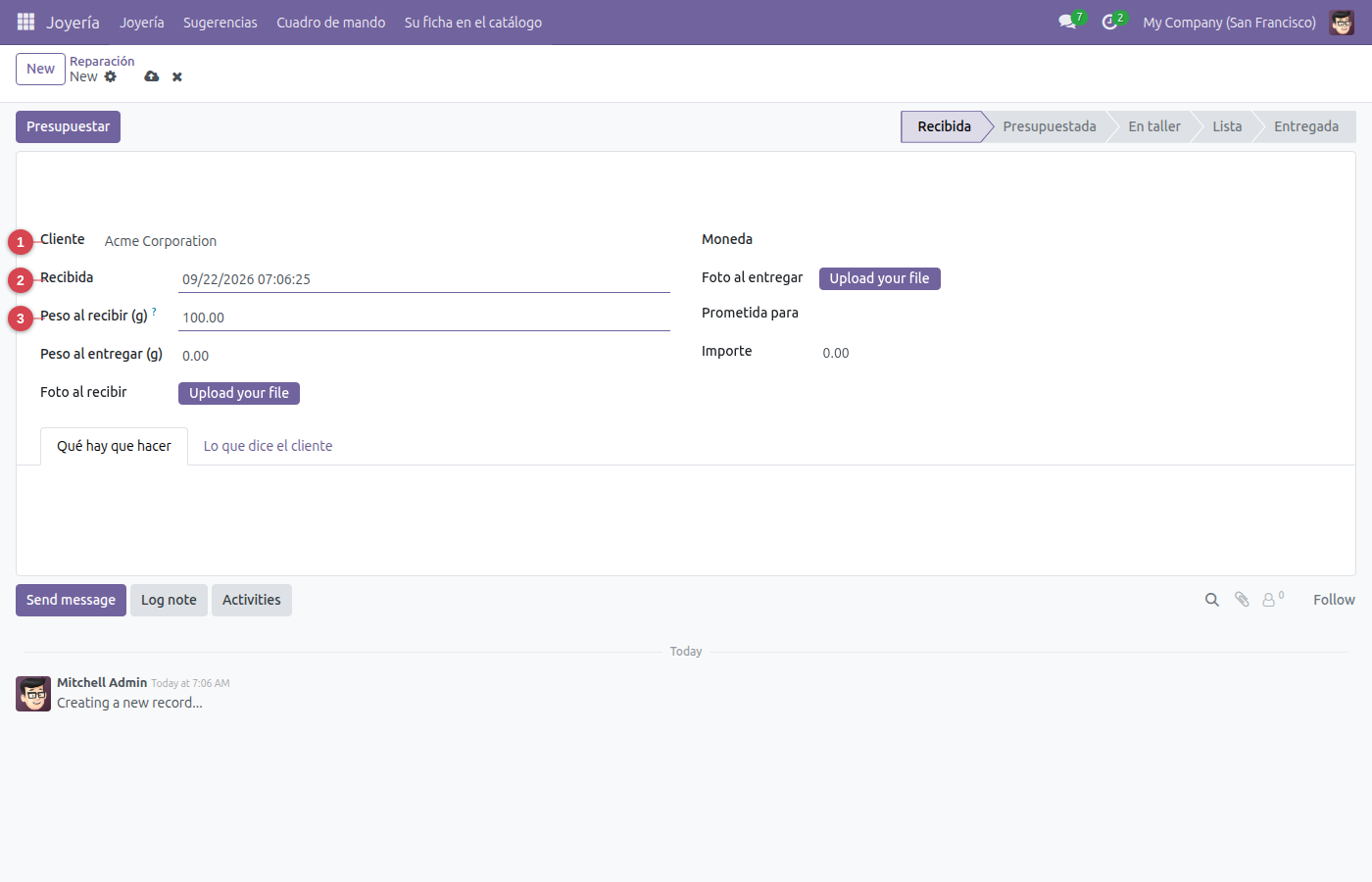The height and width of the screenshot is (882, 1372).
Task: Create a record with the New button
Action: coord(40,69)
